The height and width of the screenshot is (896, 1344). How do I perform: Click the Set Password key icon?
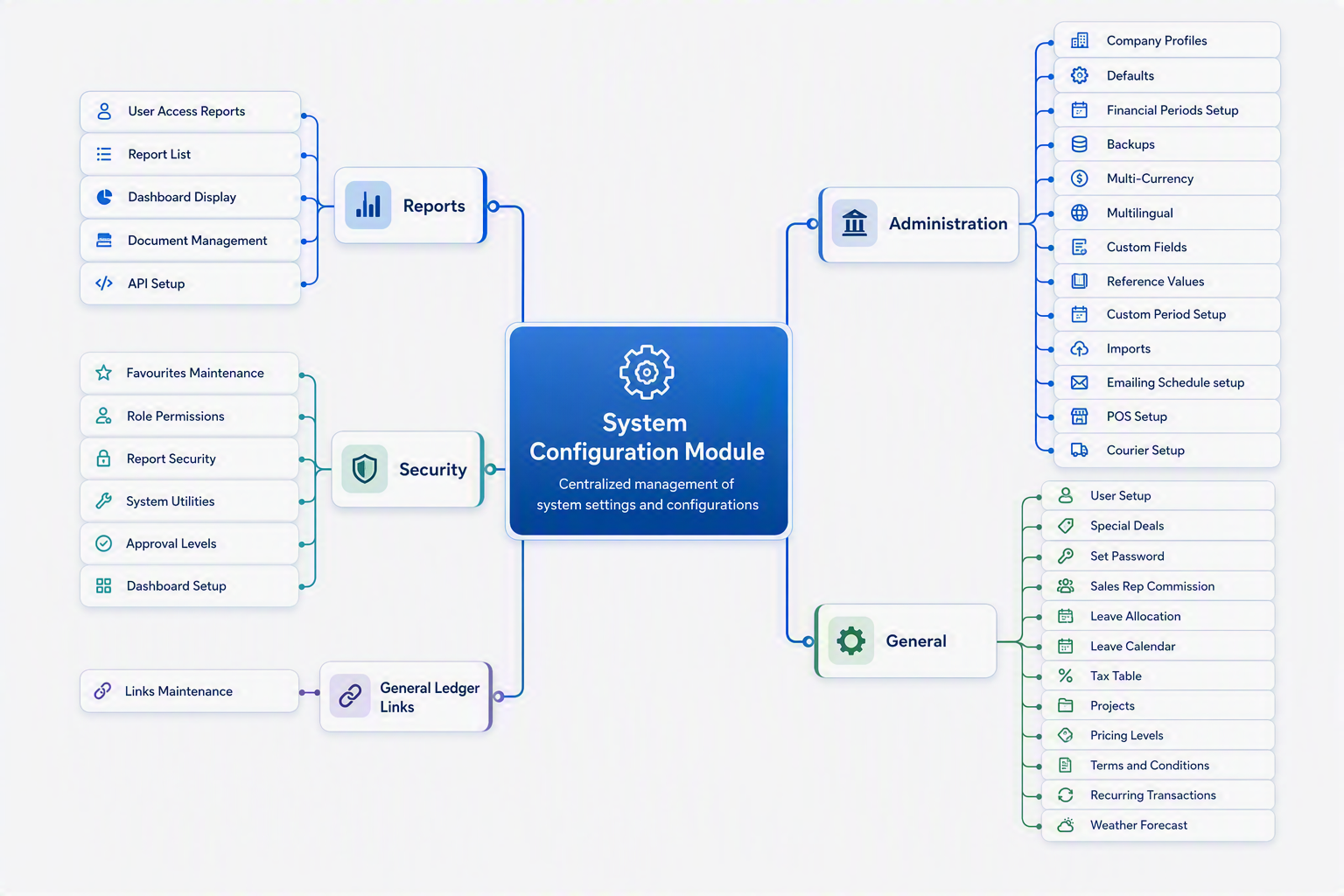(1066, 556)
